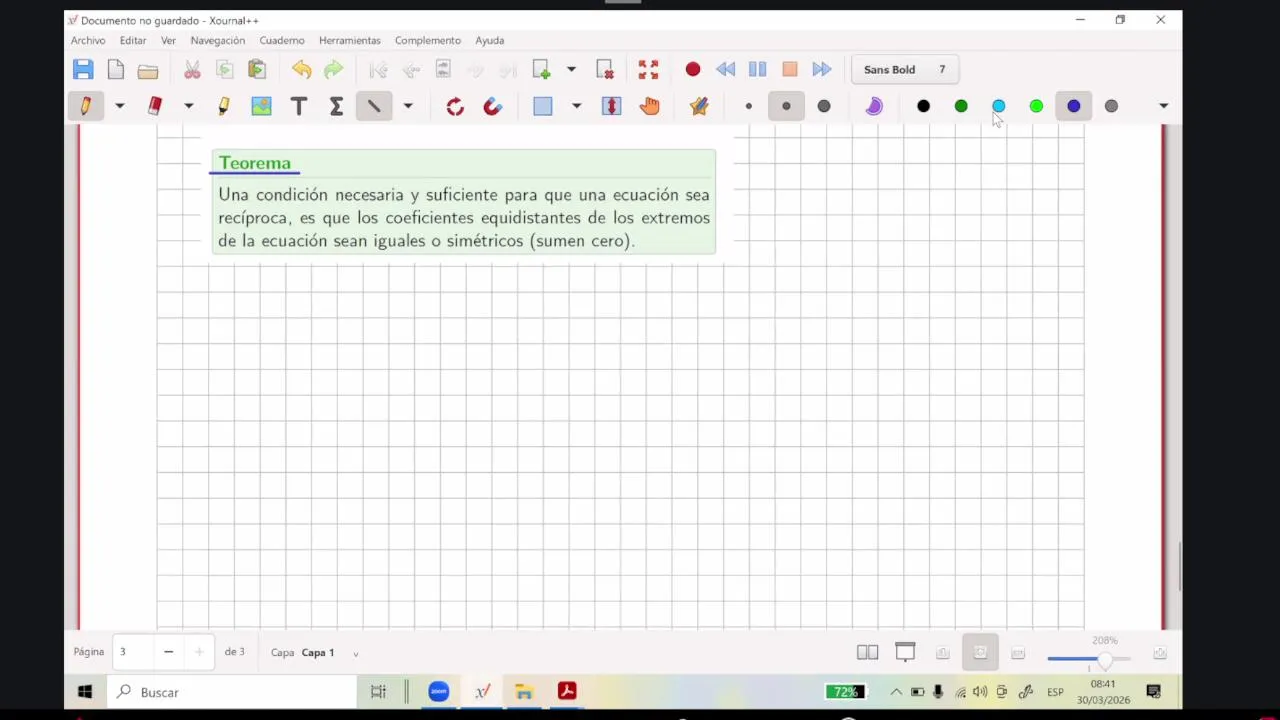The image size is (1280, 720).
Task: Toggle the purple fill option
Action: tap(874, 106)
